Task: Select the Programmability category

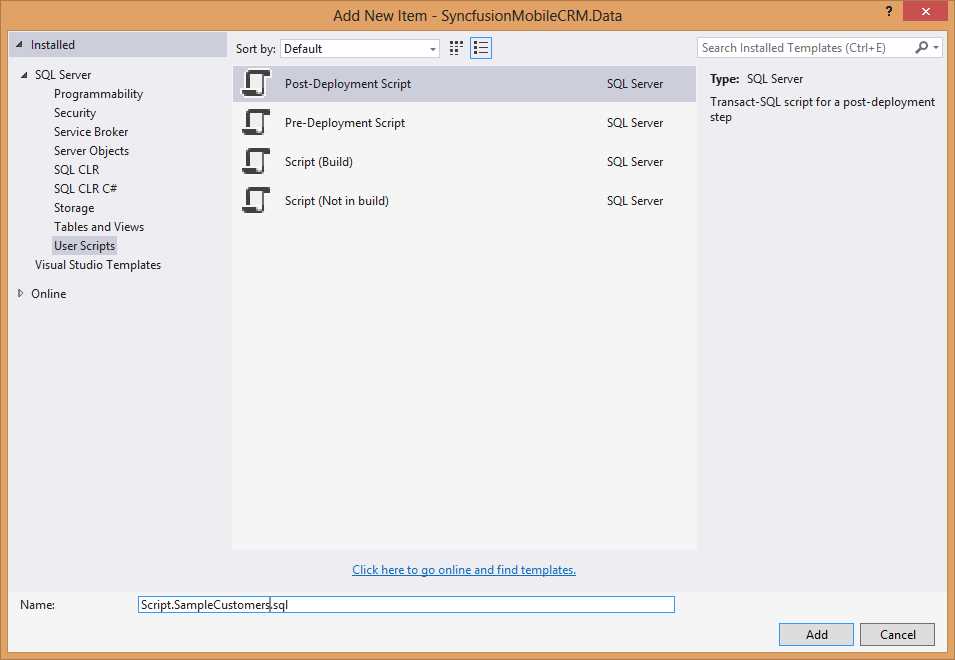Action: (x=98, y=94)
